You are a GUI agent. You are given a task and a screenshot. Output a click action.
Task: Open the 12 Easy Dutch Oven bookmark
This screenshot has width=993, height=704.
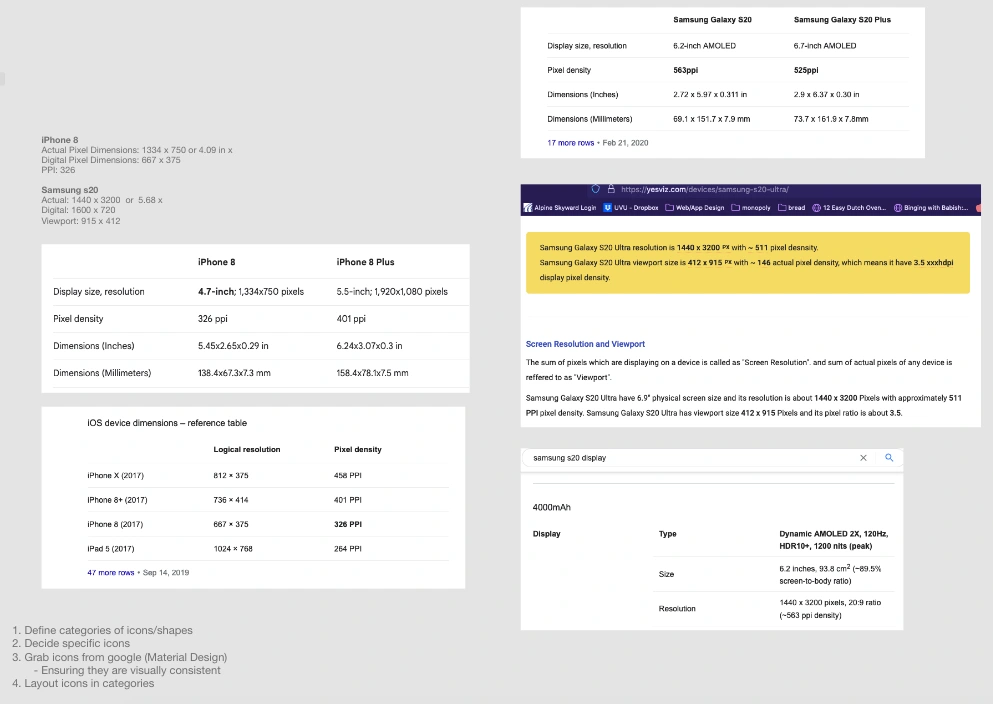(x=849, y=208)
